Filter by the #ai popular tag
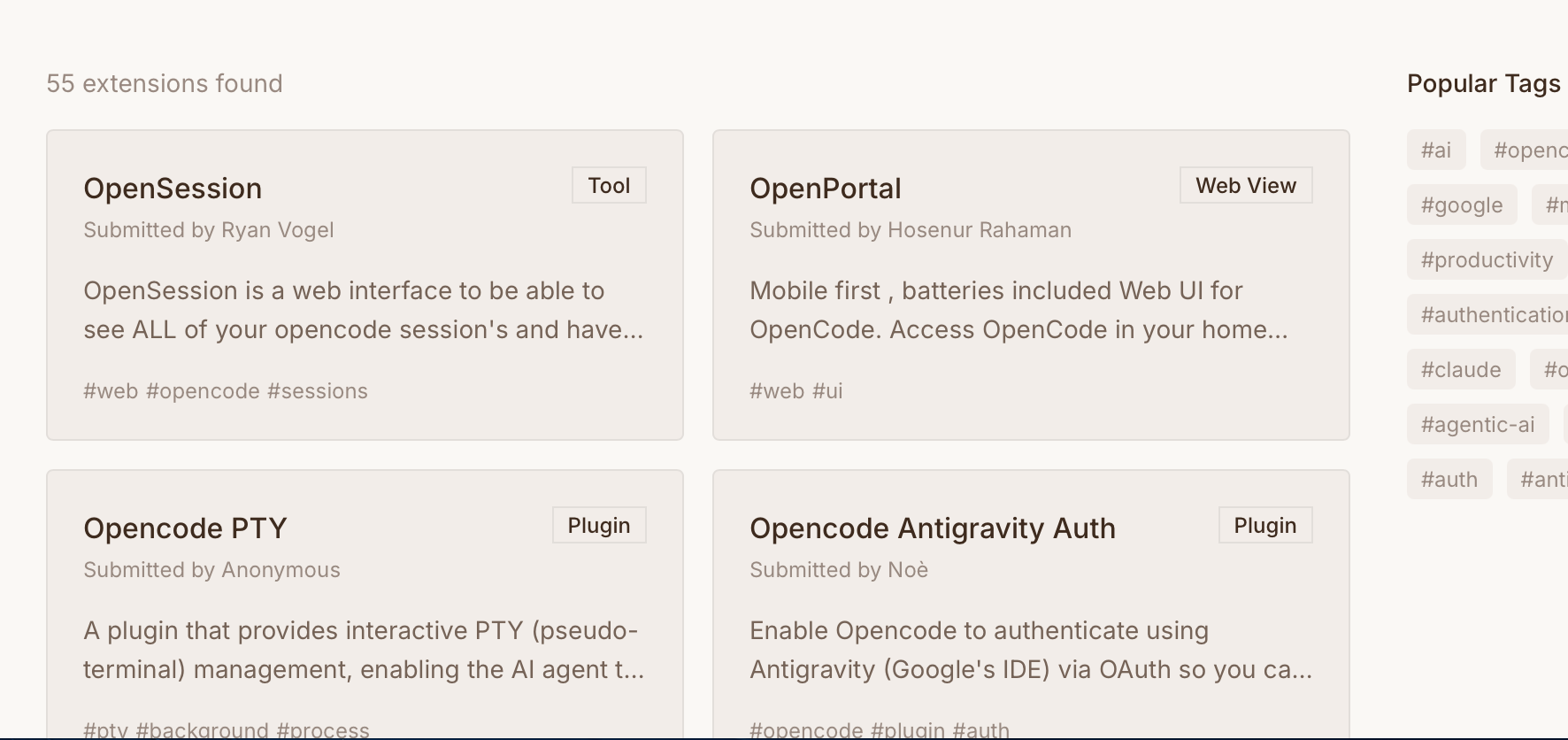1568x740 pixels. click(1435, 150)
